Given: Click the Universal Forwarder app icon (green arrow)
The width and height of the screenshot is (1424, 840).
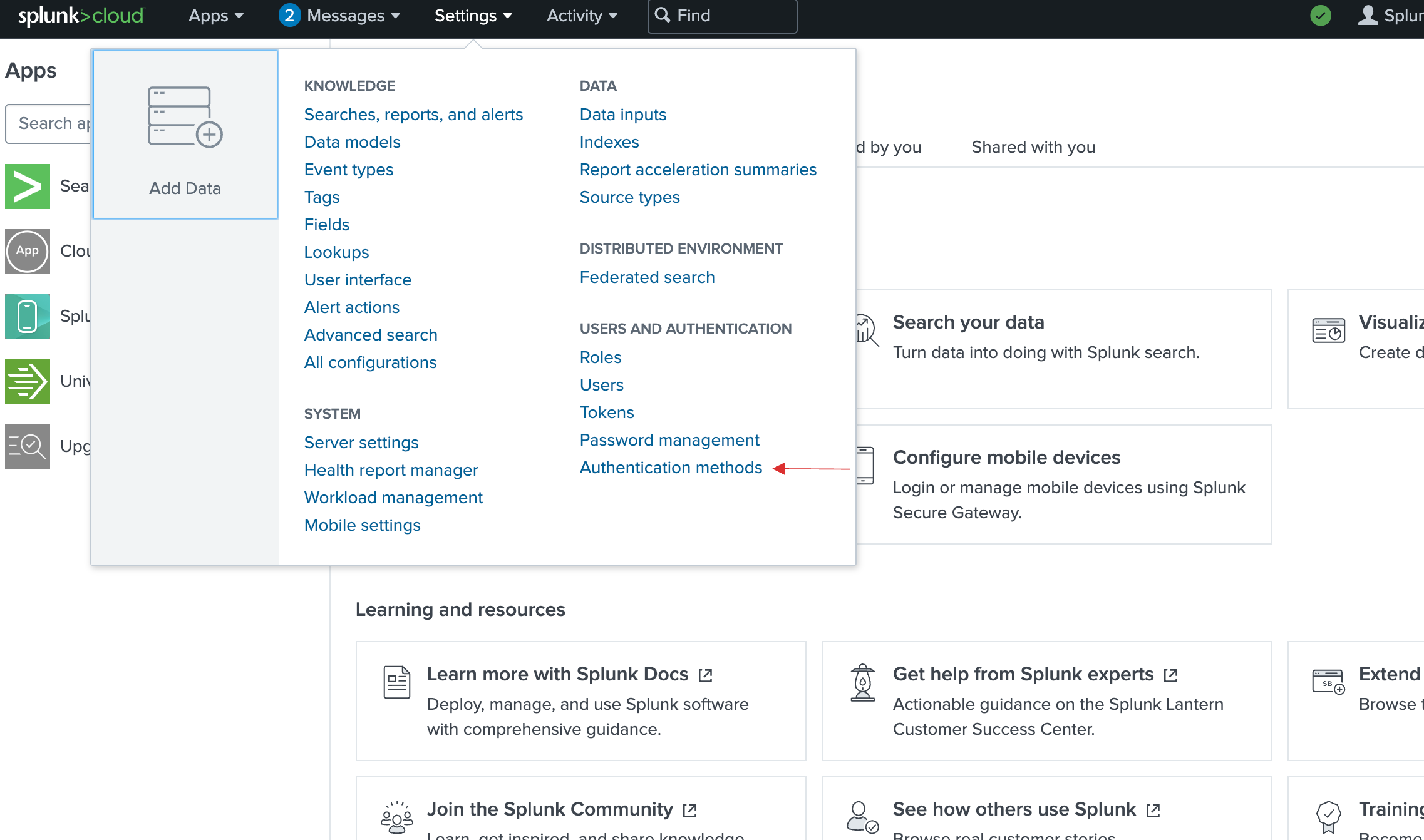Looking at the screenshot, I should [26, 382].
